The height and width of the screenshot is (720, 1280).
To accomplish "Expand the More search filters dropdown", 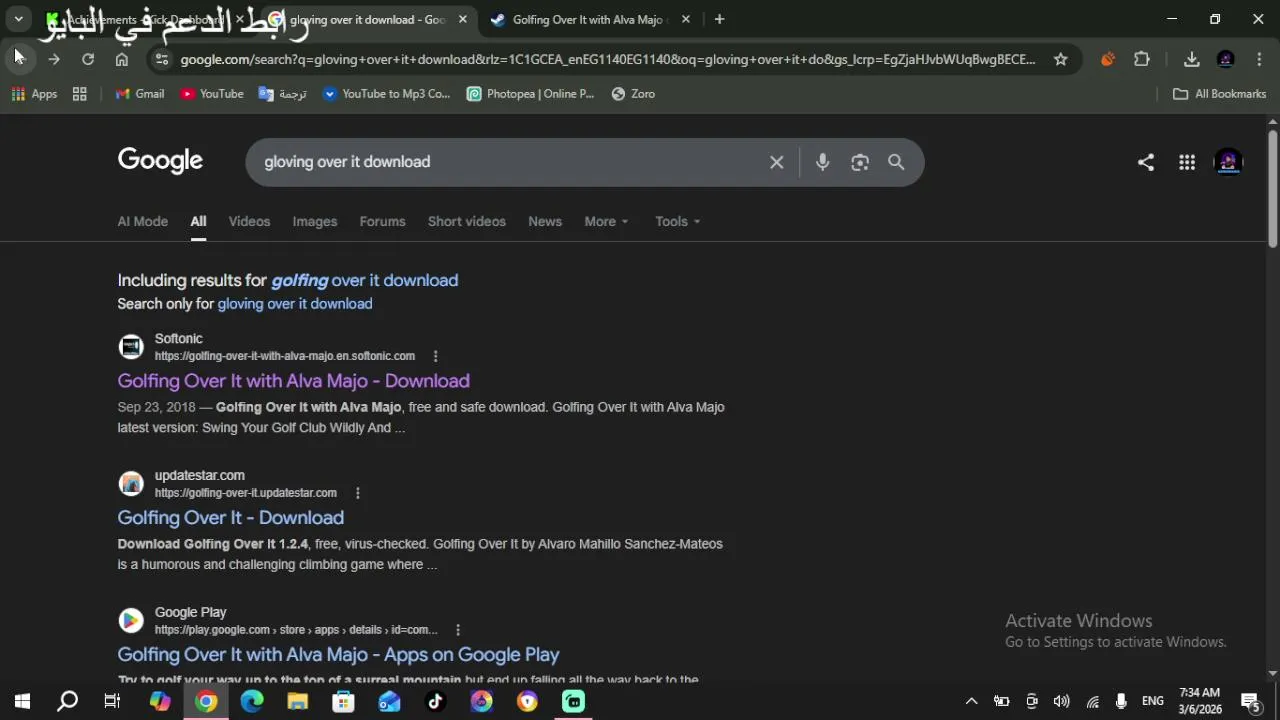I will 606,221.
